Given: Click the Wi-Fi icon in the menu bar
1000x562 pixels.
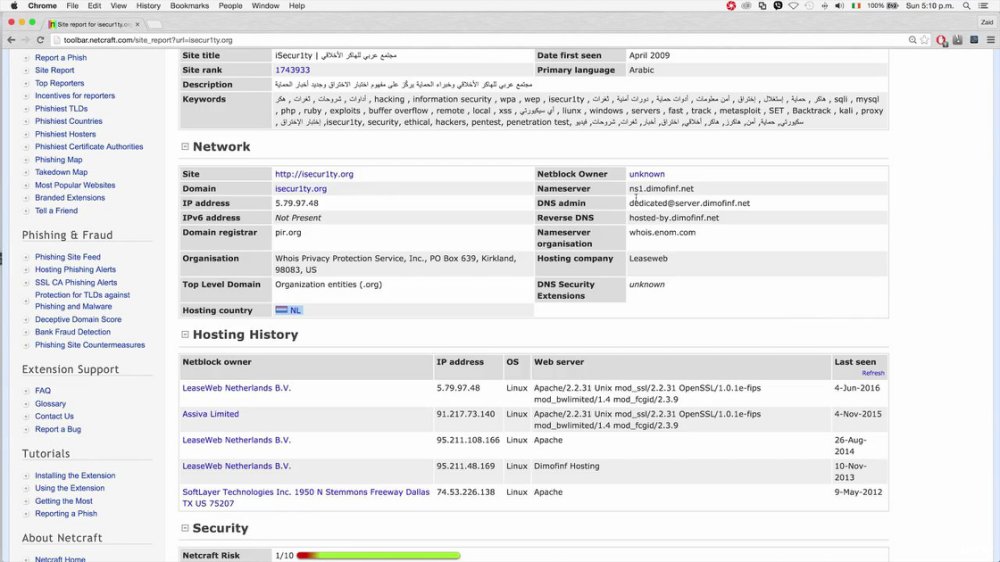Looking at the screenshot, I should click(793, 6).
